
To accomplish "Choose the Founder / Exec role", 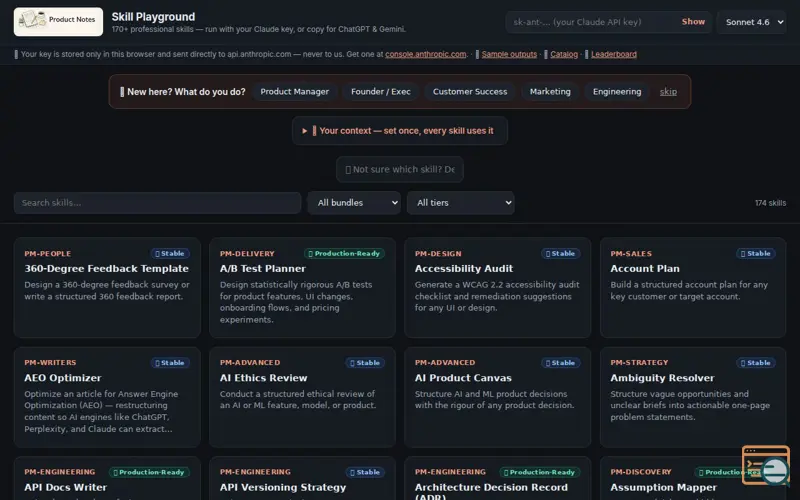I will pyautogui.click(x=381, y=92).
